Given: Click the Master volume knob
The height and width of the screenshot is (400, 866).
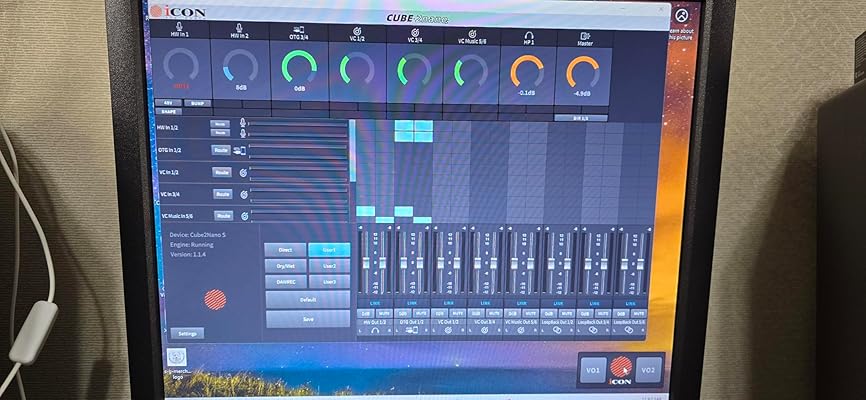Looking at the screenshot, I should click(583, 72).
